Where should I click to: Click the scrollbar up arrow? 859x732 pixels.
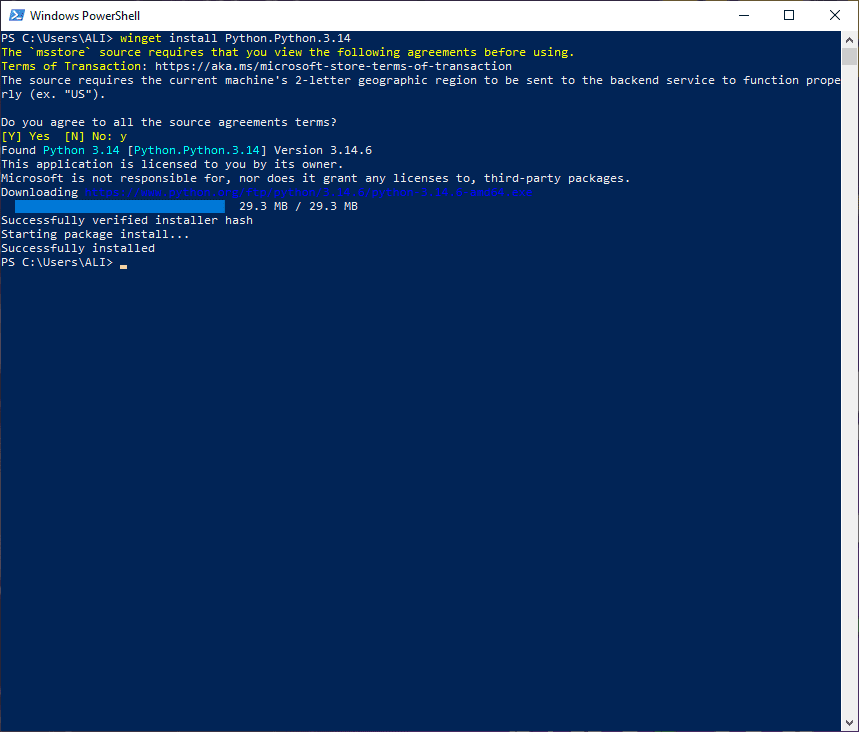click(x=849, y=39)
